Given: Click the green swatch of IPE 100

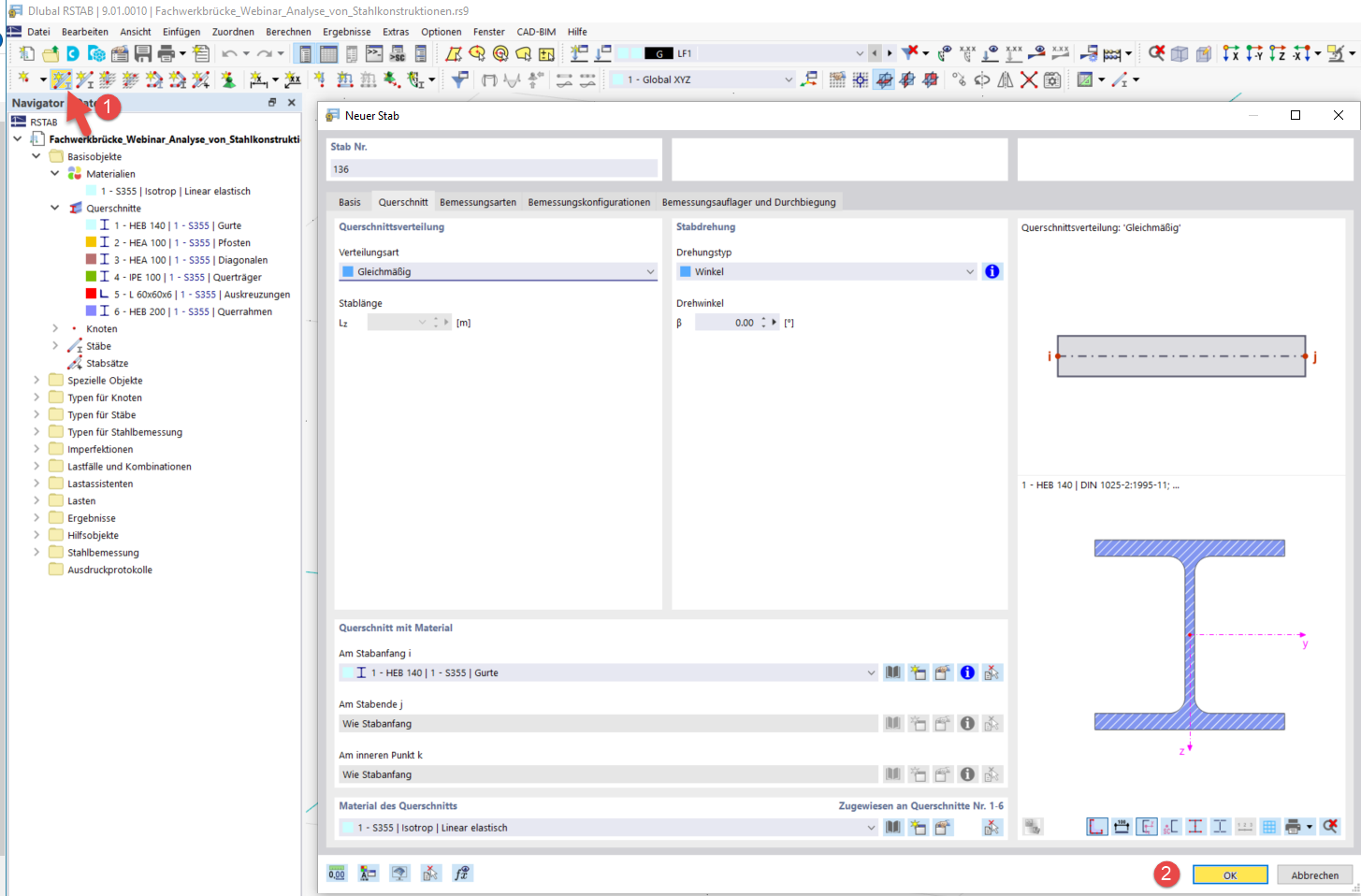Looking at the screenshot, I should [x=91, y=277].
